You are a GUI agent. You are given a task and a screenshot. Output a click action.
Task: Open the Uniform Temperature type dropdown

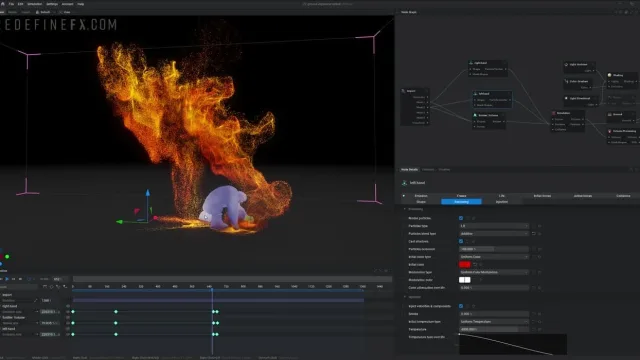[x=494, y=322]
